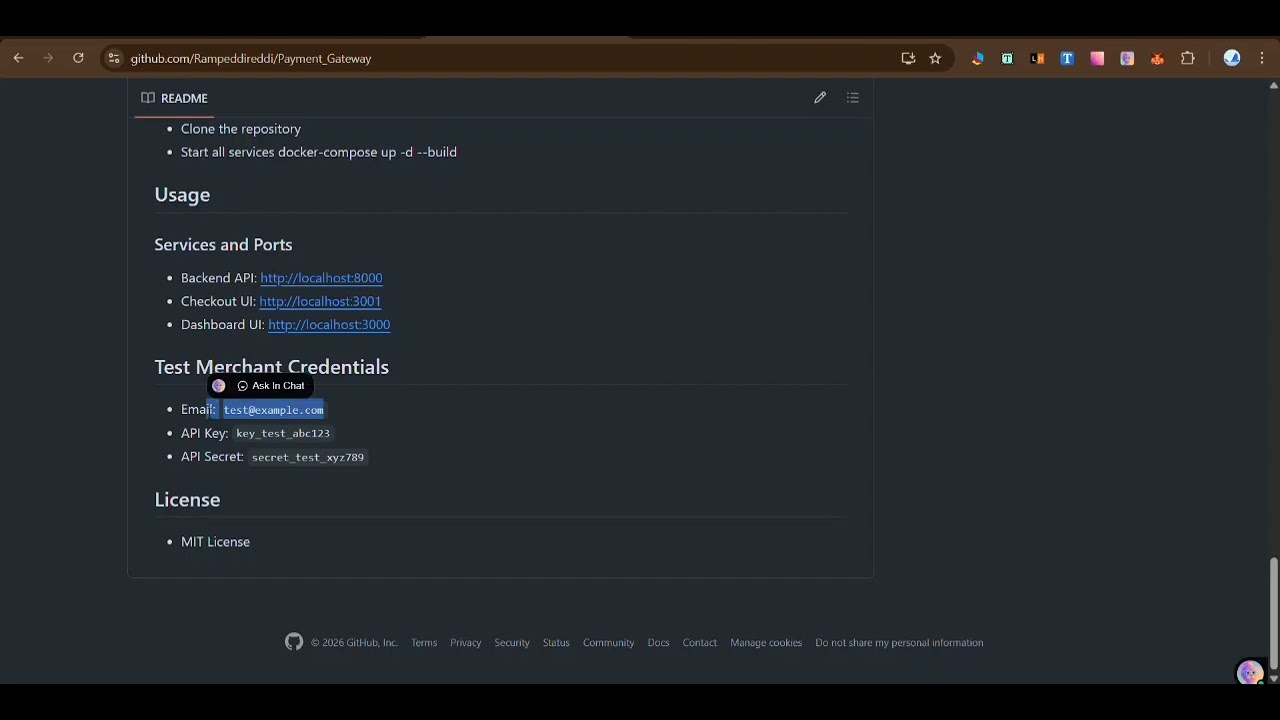Go back using the browser back arrow
The height and width of the screenshot is (720, 1280).
[x=18, y=59]
